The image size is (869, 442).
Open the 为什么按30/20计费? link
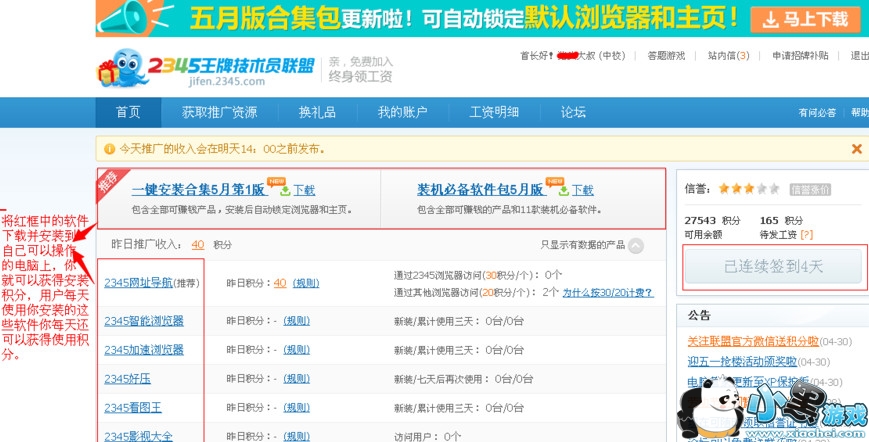607,293
